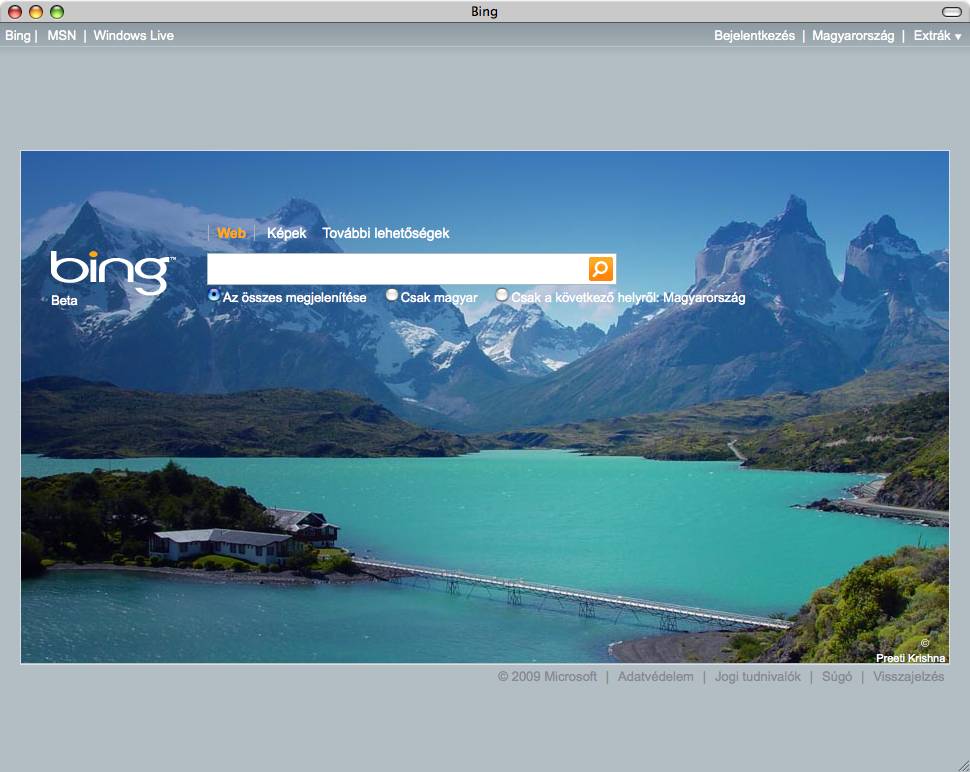The width and height of the screenshot is (970, 772).
Task: Select the 'Csak magyar' radio option
Action: pos(392,296)
